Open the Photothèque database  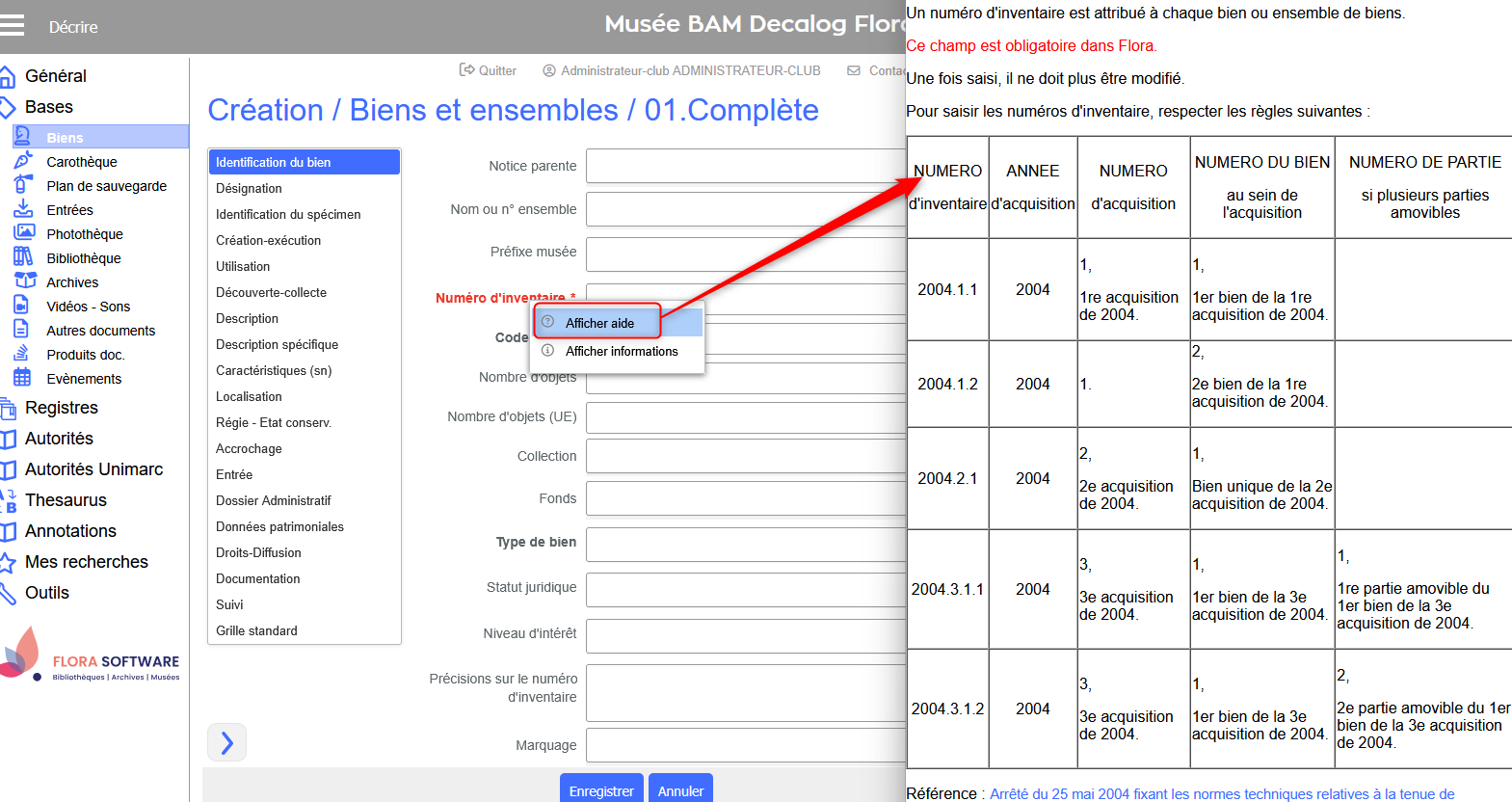click(x=85, y=234)
